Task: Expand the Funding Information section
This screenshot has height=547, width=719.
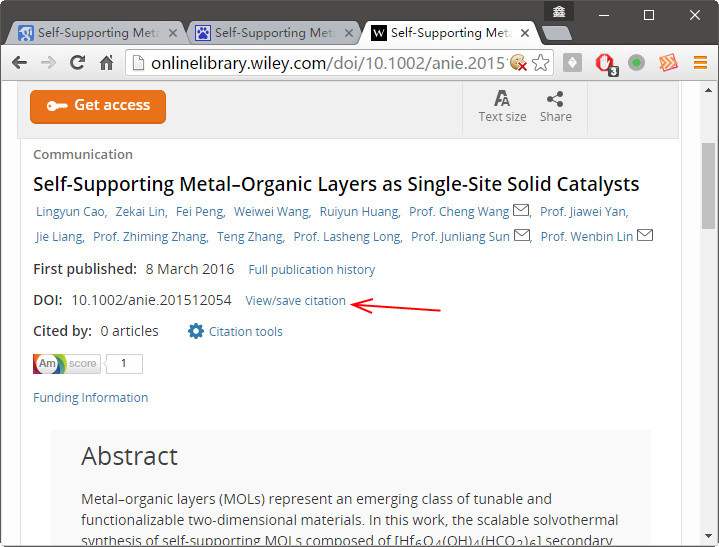Action: [90, 398]
